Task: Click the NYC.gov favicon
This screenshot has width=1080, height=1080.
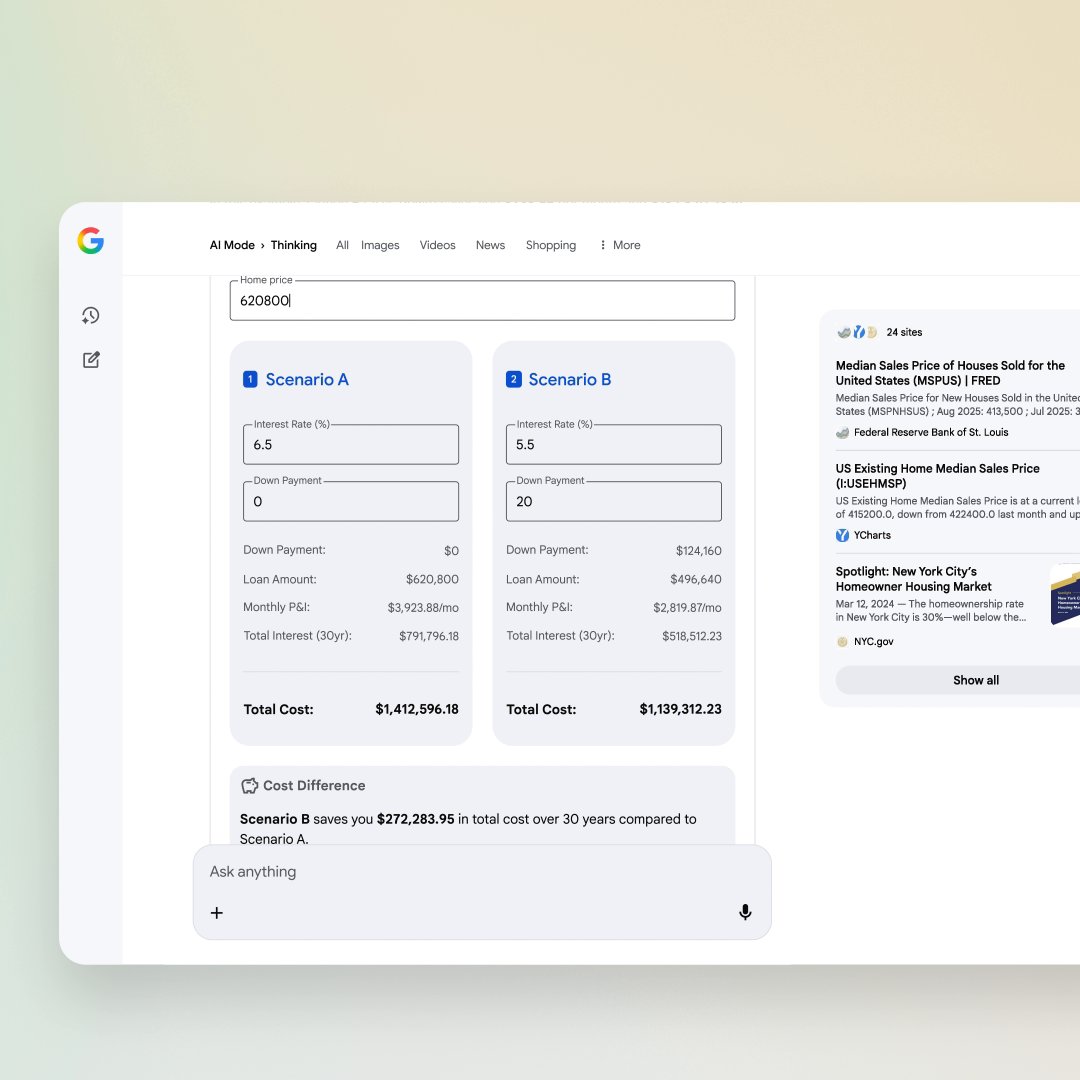Action: click(842, 642)
